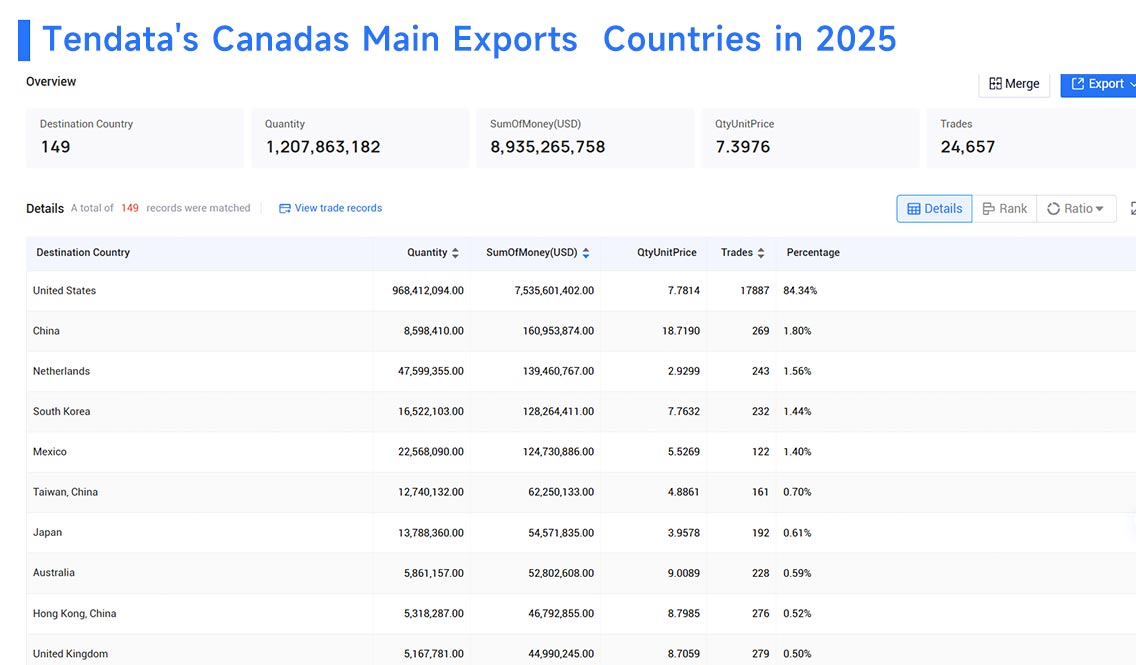Sort by Trades column arrows
This screenshot has width=1136, height=665.
(761, 253)
